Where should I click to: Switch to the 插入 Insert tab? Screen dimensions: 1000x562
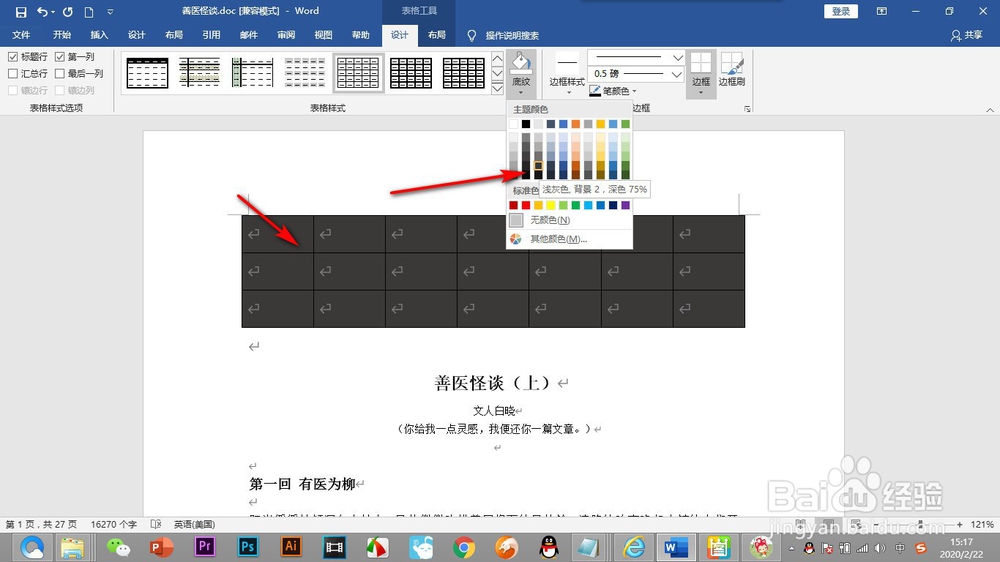click(99, 35)
